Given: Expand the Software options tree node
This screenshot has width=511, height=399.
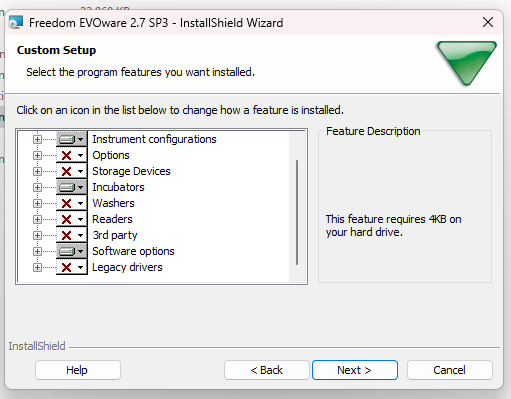Looking at the screenshot, I should [37, 251].
